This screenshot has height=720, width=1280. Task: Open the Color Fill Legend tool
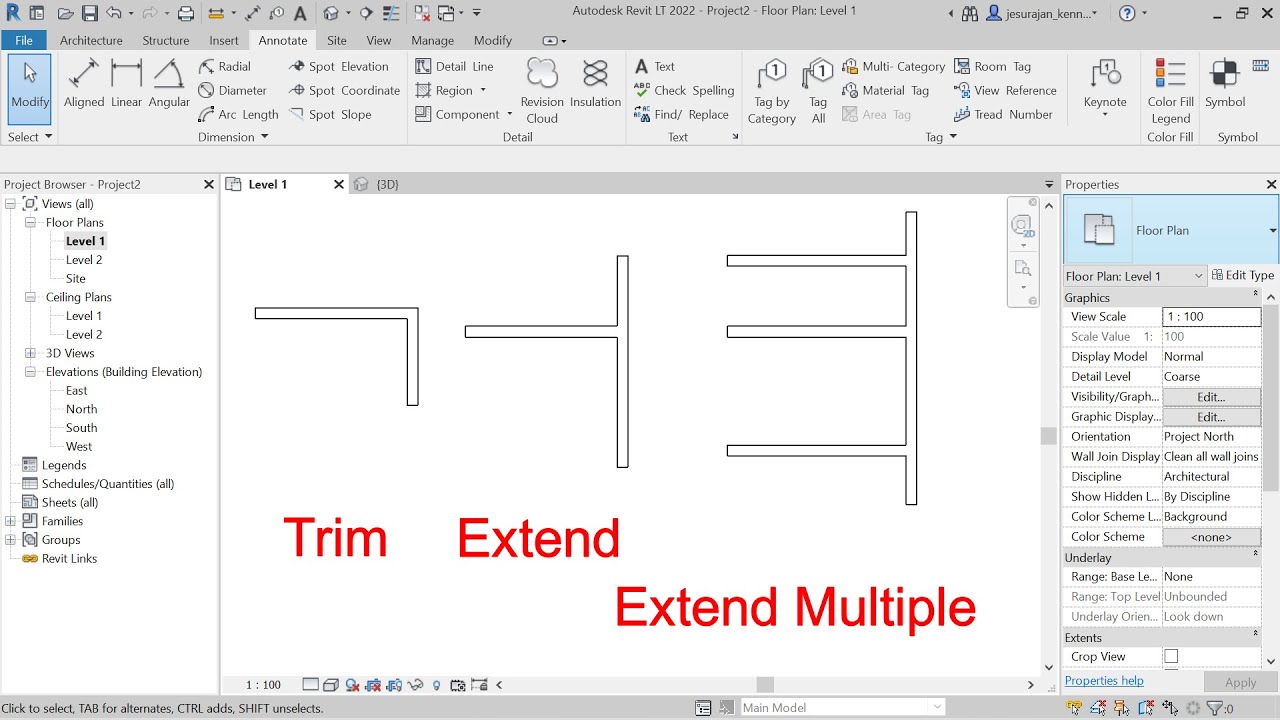(x=1170, y=90)
